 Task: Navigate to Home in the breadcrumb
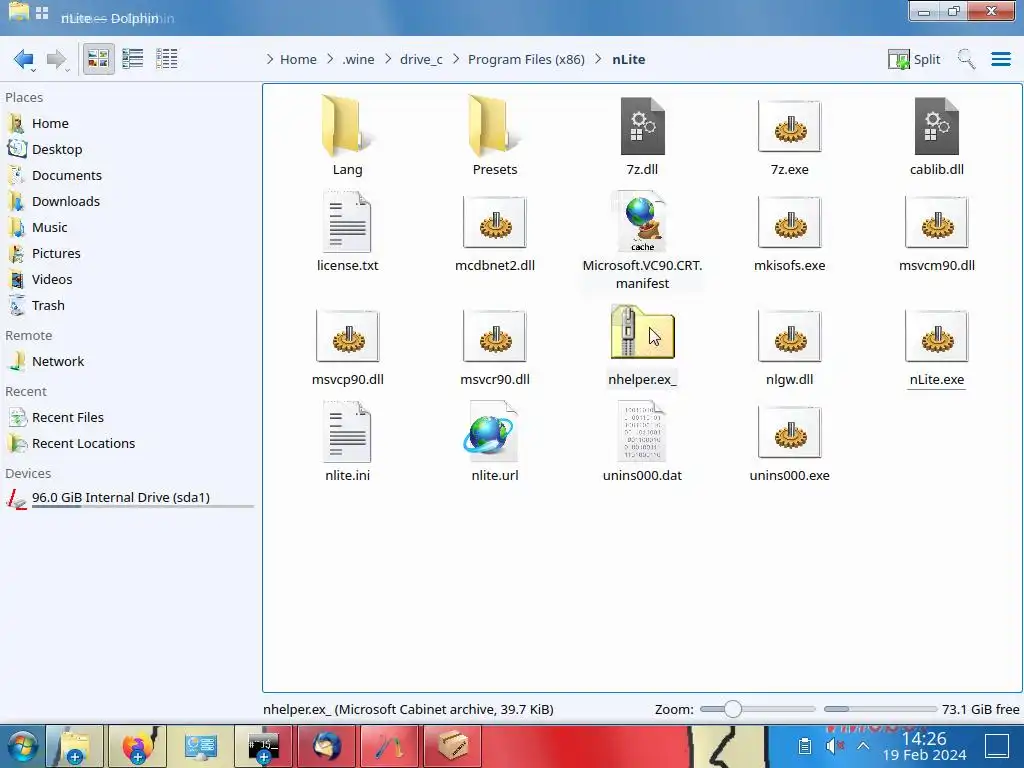pyautogui.click(x=298, y=59)
